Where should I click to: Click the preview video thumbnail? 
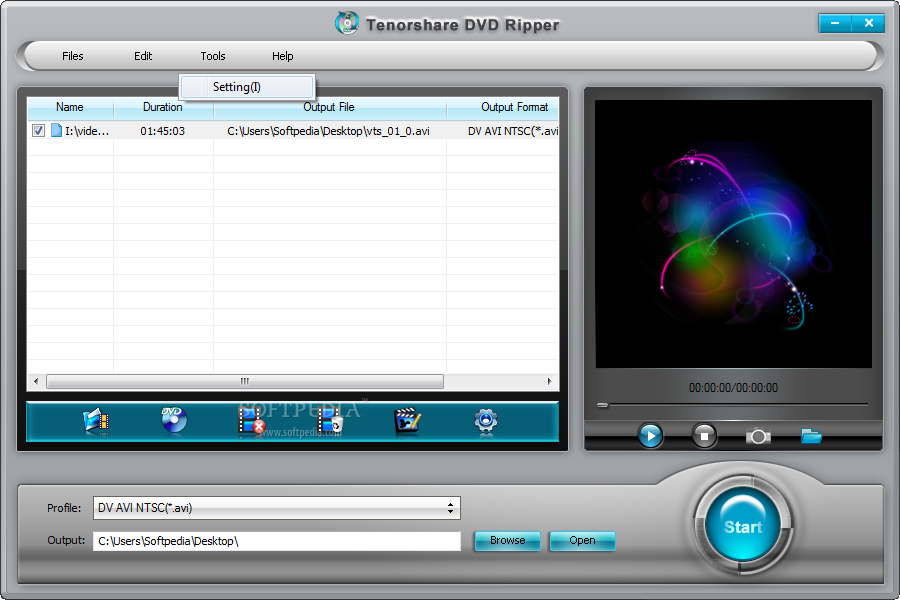click(734, 234)
